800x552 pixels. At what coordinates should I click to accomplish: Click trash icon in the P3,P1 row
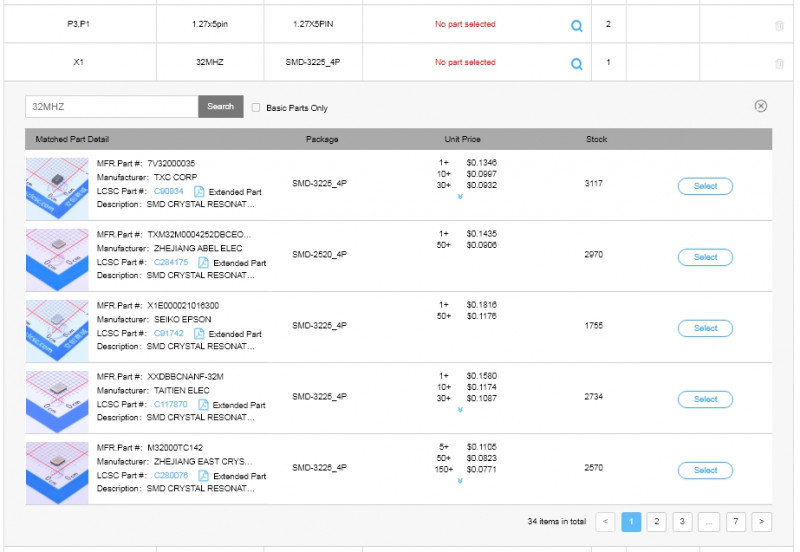(x=779, y=26)
